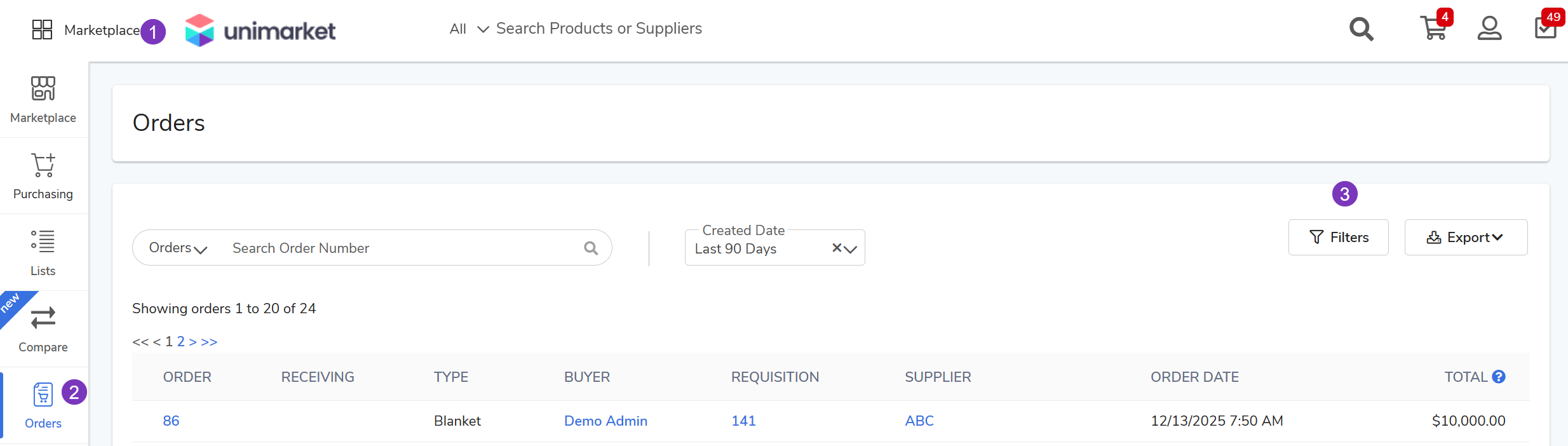Expand the Orders search type dropdown
This screenshot has width=1568, height=446.
178,248
